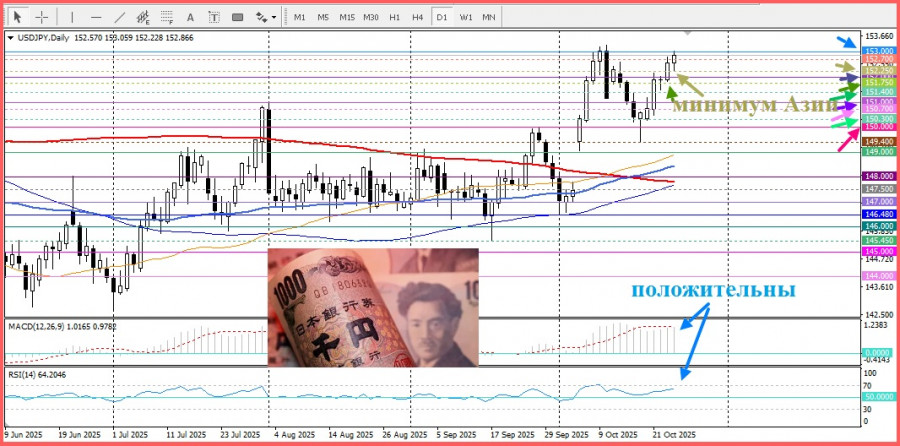The height and width of the screenshot is (446, 900).
Task: Toggle the D1 daily timeframe
Action: [442, 17]
